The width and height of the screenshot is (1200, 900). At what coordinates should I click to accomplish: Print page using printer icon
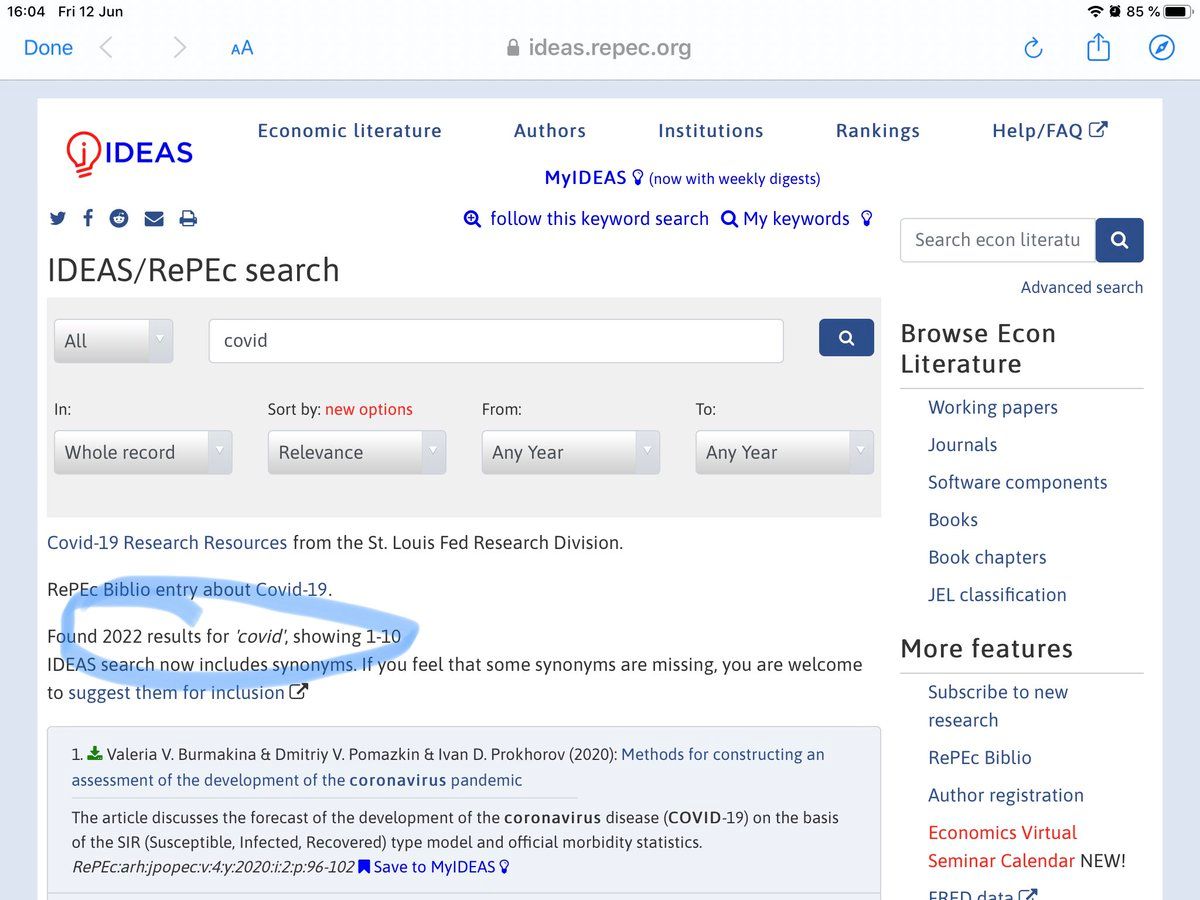point(188,219)
